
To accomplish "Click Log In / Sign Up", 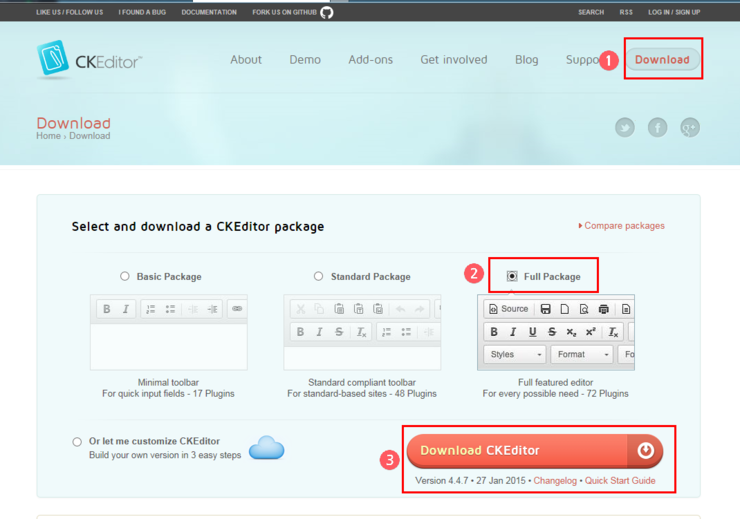I will tap(674, 12).
